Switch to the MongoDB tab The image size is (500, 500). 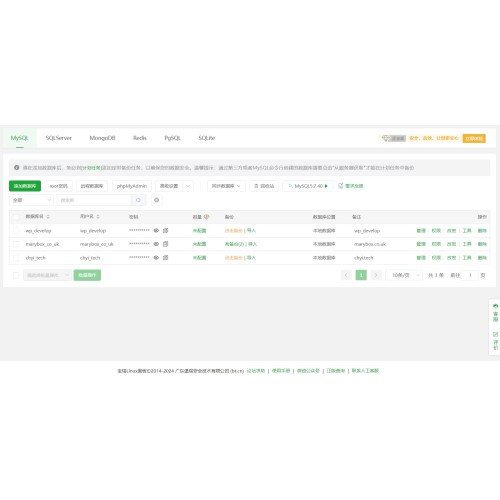[x=102, y=138]
